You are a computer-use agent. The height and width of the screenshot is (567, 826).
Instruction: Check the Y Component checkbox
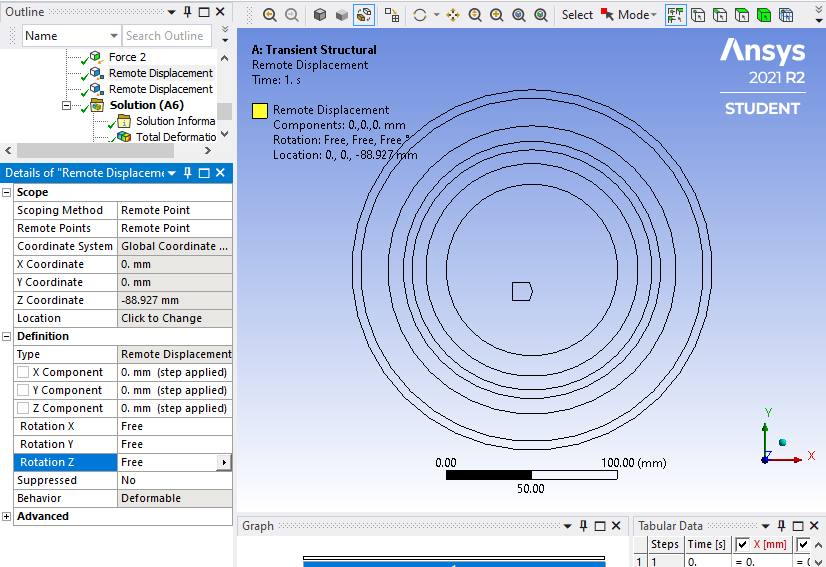(23, 390)
